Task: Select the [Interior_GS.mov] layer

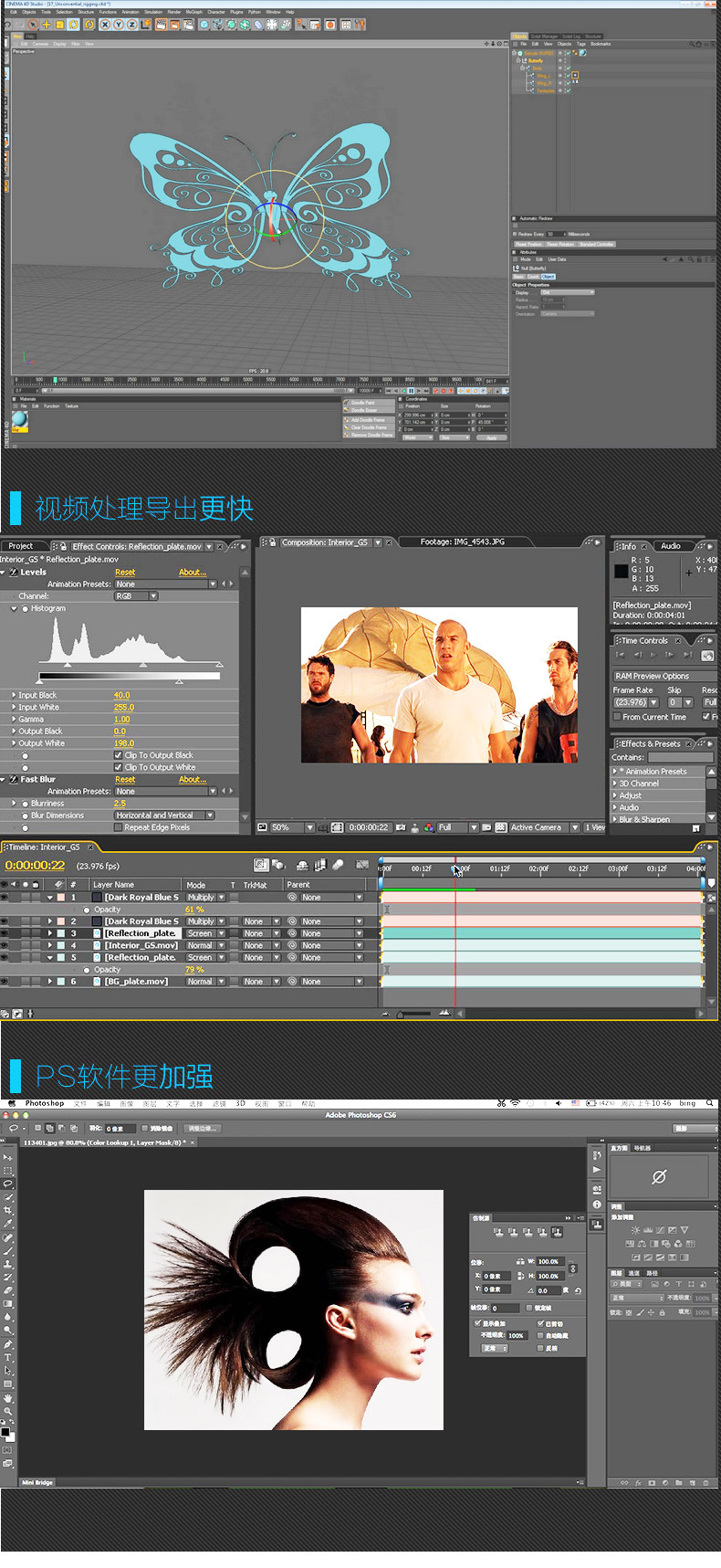Action: tap(141, 945)
